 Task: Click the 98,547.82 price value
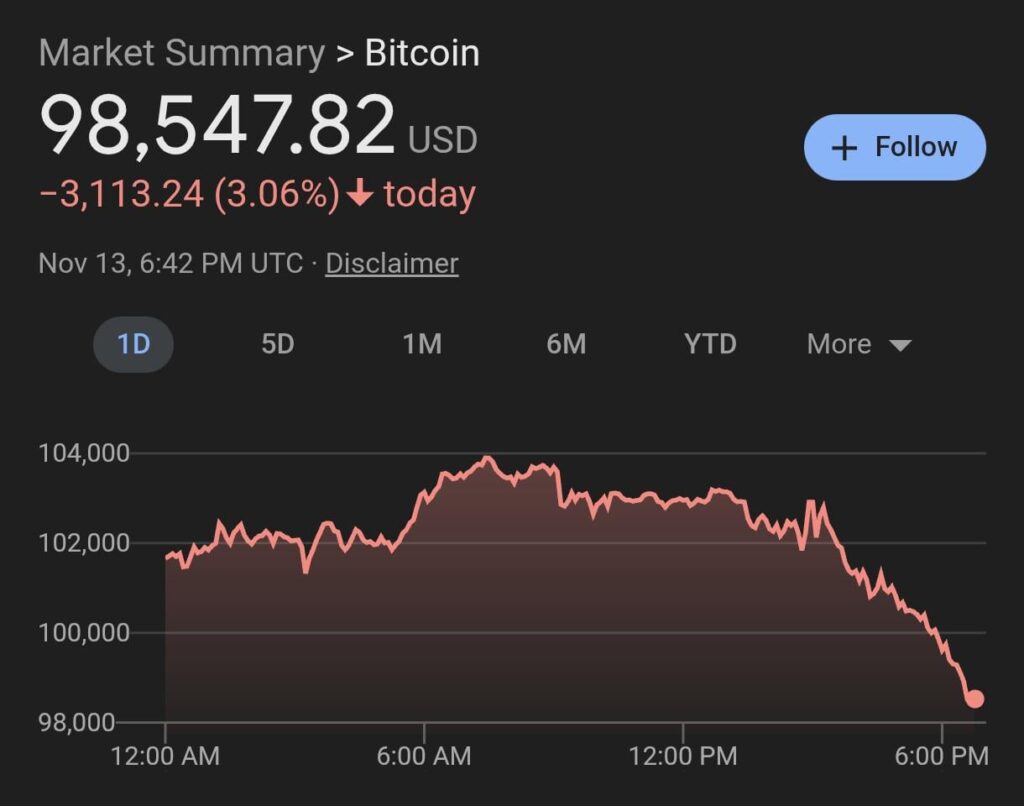(217, 125)
